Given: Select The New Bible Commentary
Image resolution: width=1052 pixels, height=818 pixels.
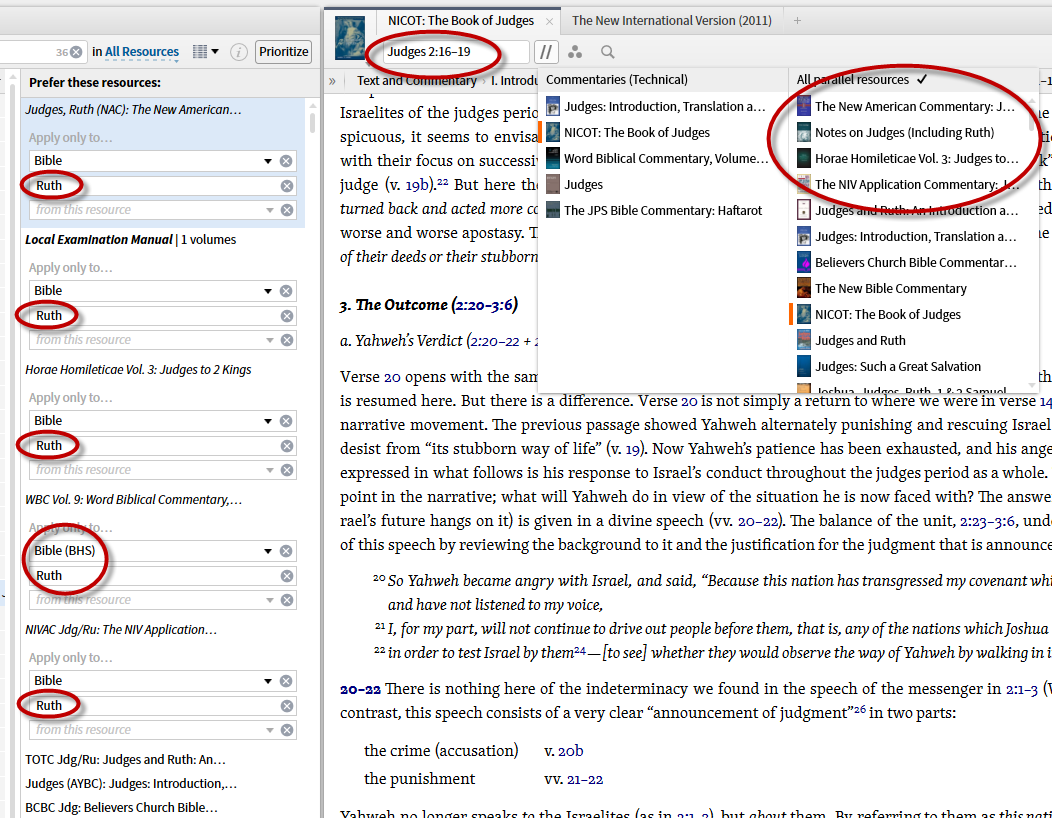Looking at the screenshot, I should tap(882, 289).
